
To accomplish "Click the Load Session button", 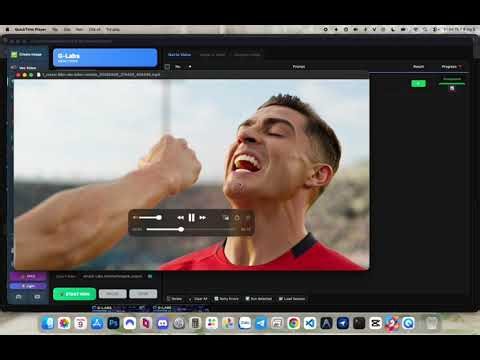I will pyautogui.click(x=292, y=299).
